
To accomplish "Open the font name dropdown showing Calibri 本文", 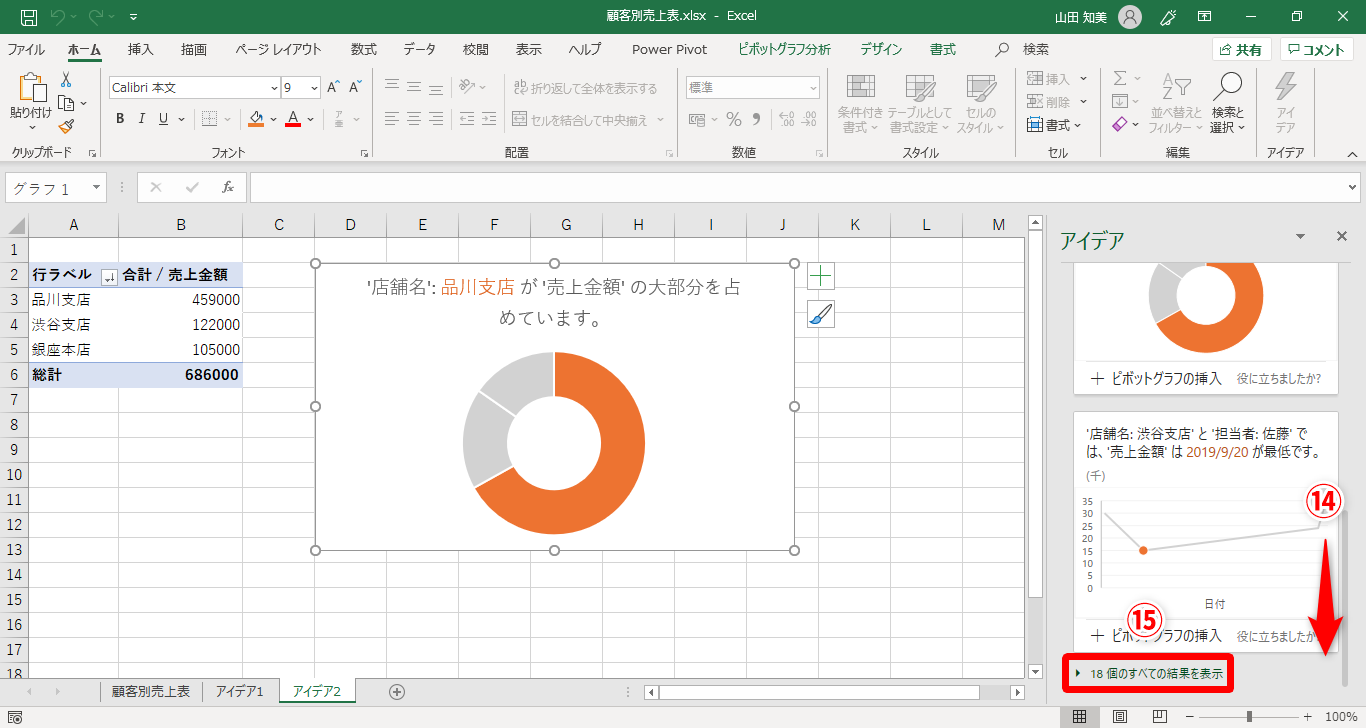I will tap(274, 88).
